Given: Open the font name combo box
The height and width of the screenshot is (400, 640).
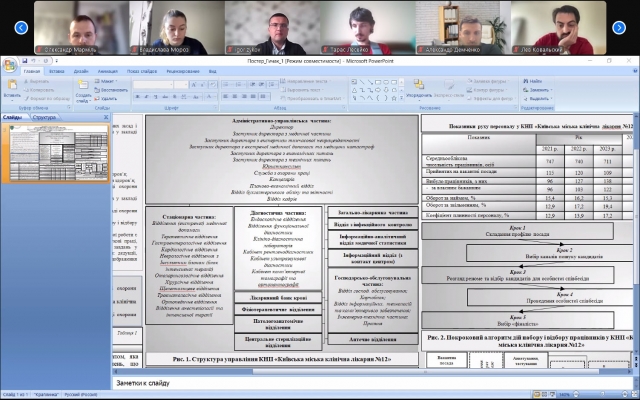Looking at the screenshot, I should coord(153,85).
